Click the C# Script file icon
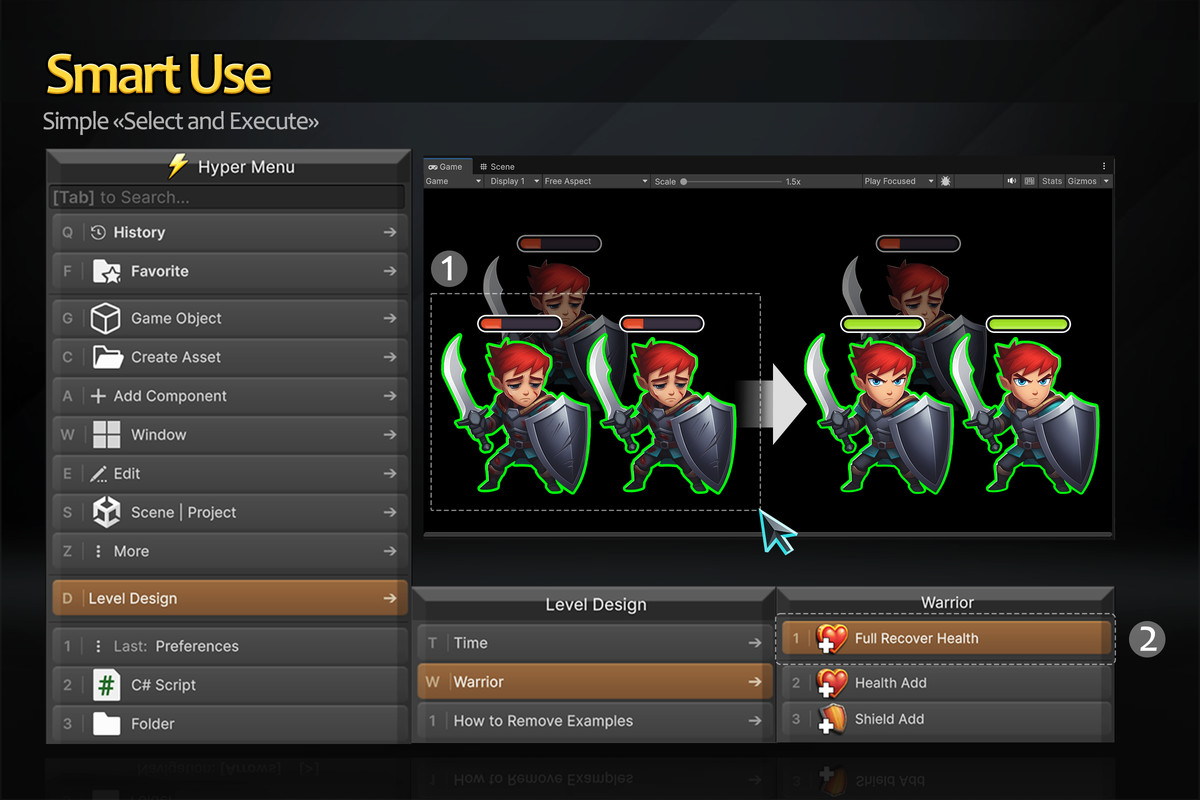This screenshot has height=800, width=1200. point(106,685)
